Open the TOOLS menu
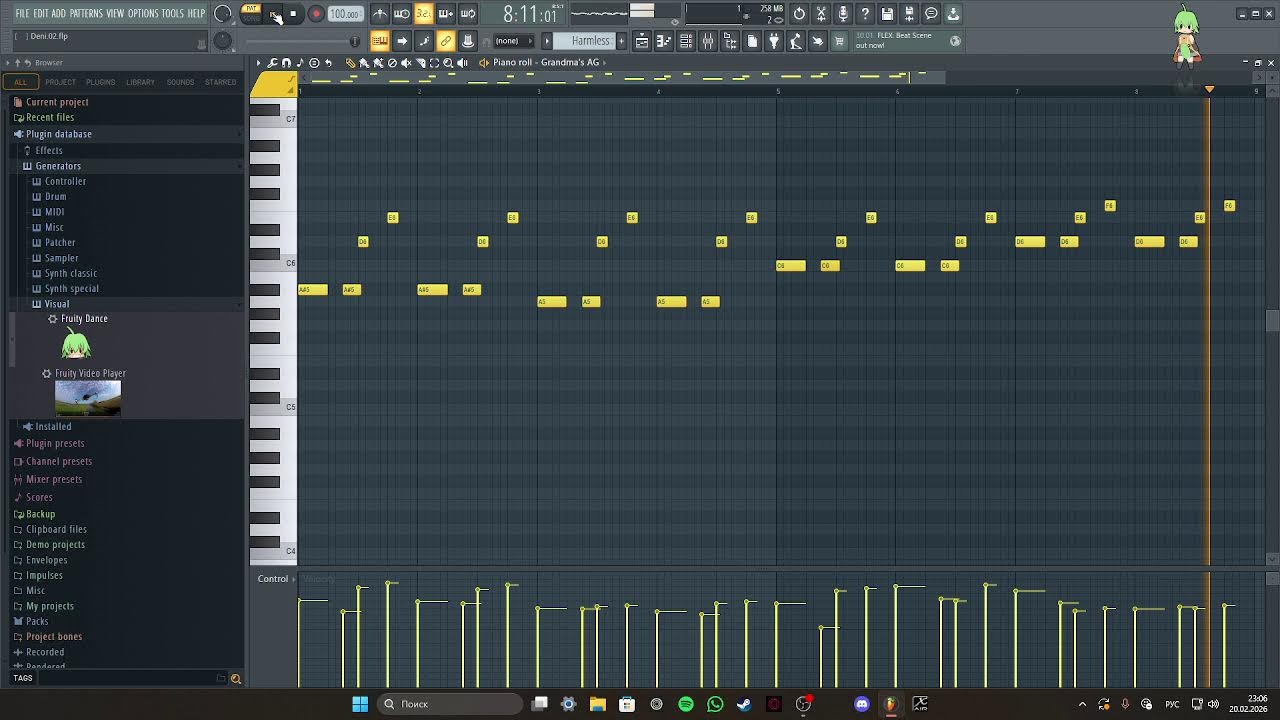Viewport: 1280px width, 720px height. [x=173, y=13]
